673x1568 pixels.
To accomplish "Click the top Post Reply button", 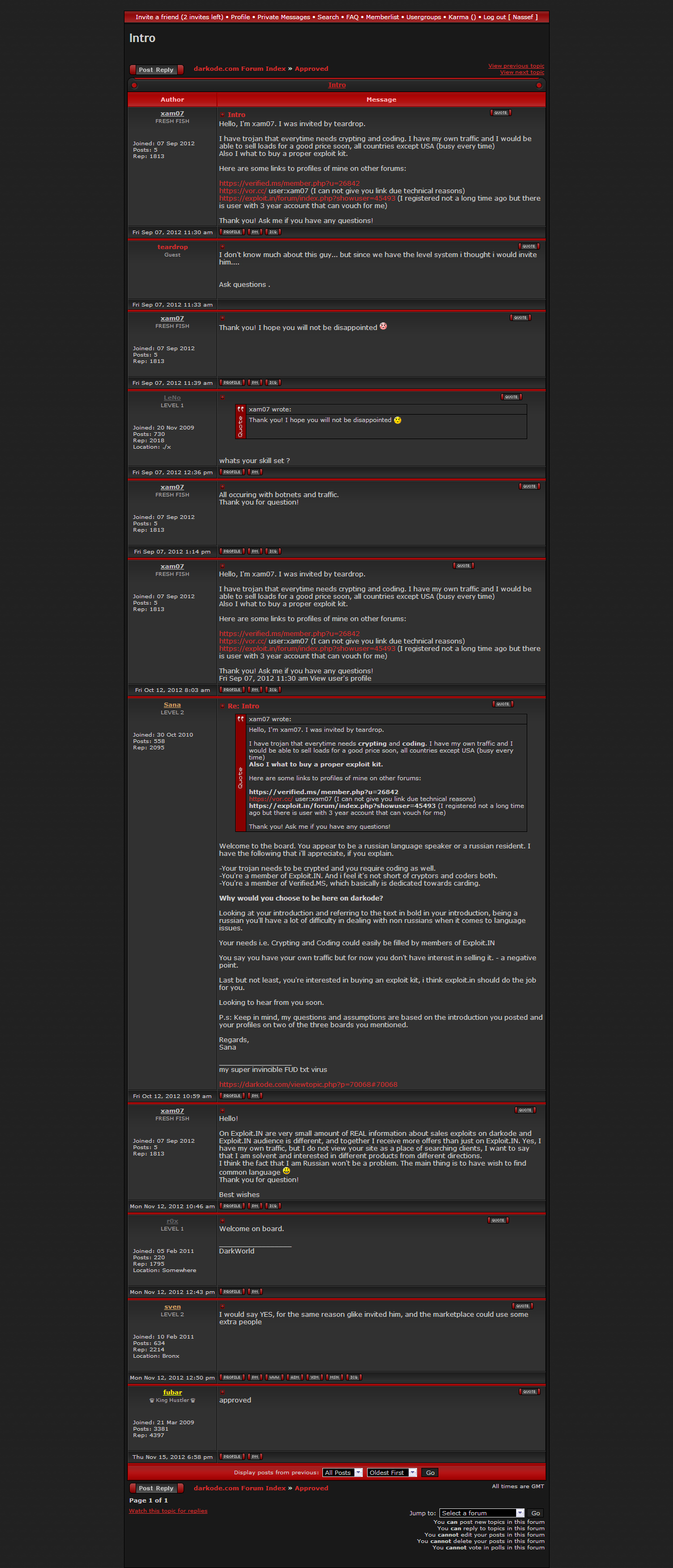I will pos(156,69).
